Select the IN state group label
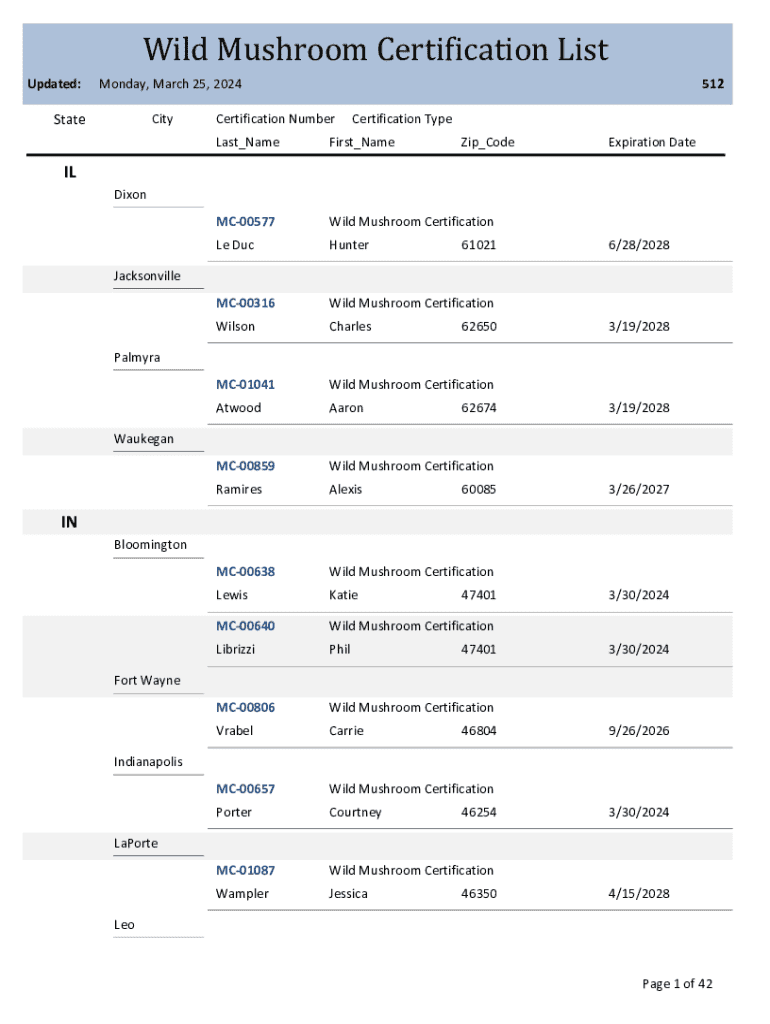 (x=70, y=522)
